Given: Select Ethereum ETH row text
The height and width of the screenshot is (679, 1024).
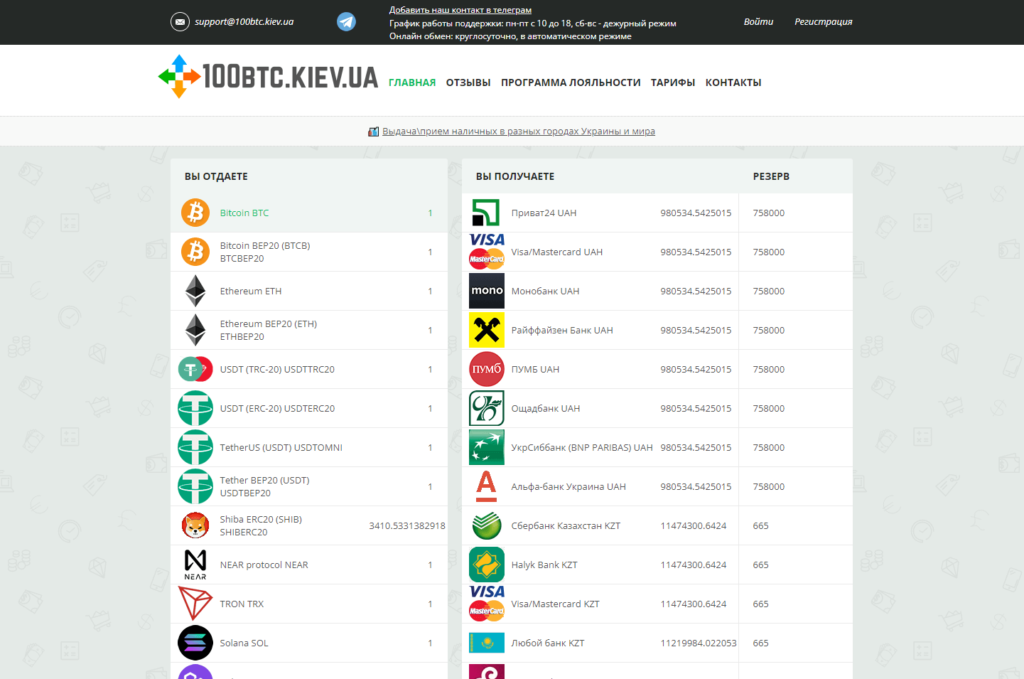Looking at the screenshot, I should pyautogui.click(x=251, y=291).
